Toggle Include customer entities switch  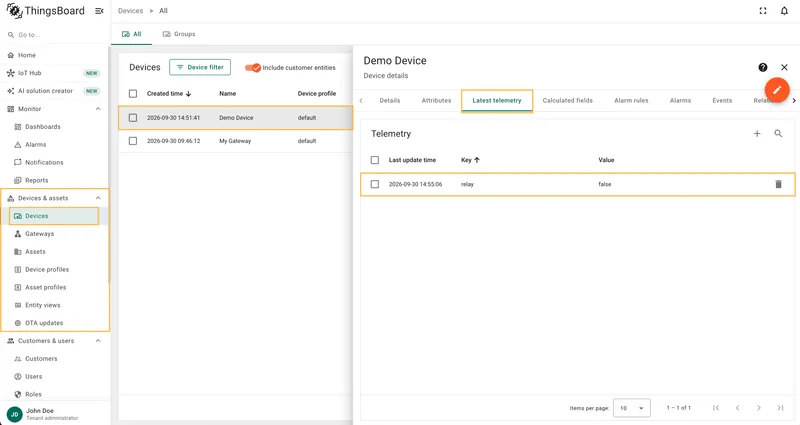click(x=253, y=67)
